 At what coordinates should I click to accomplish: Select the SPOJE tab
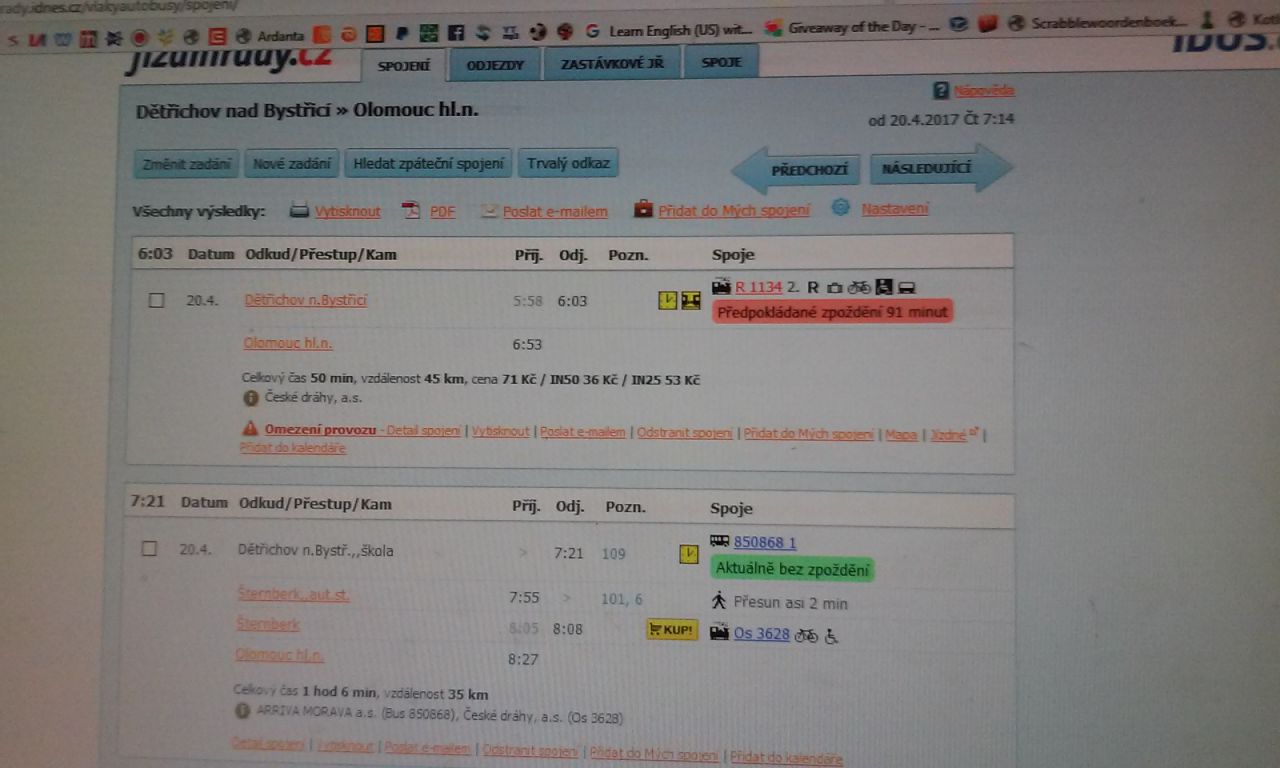[721, 62]
